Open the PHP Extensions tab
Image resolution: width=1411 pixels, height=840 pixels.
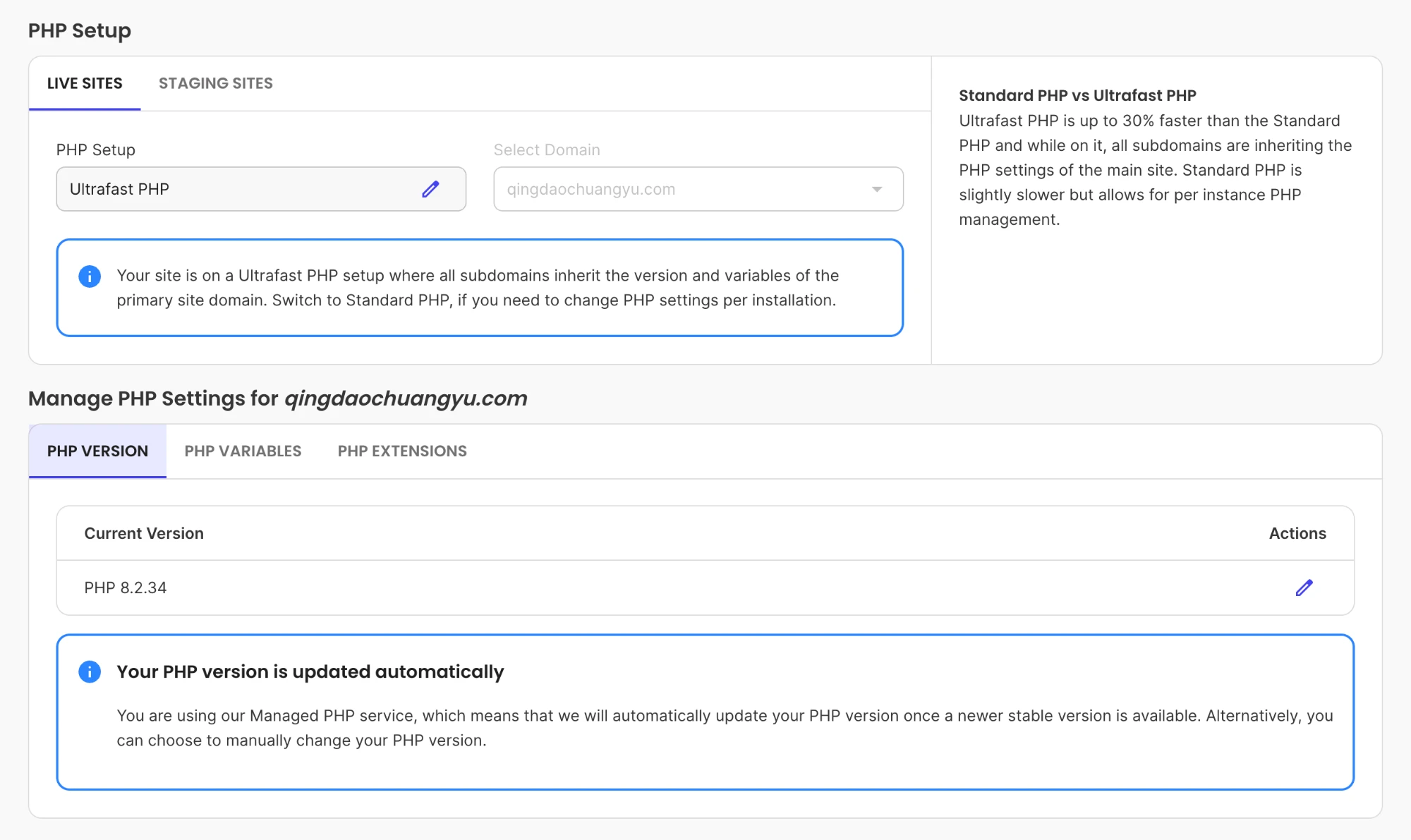click(x=402, y=451)
